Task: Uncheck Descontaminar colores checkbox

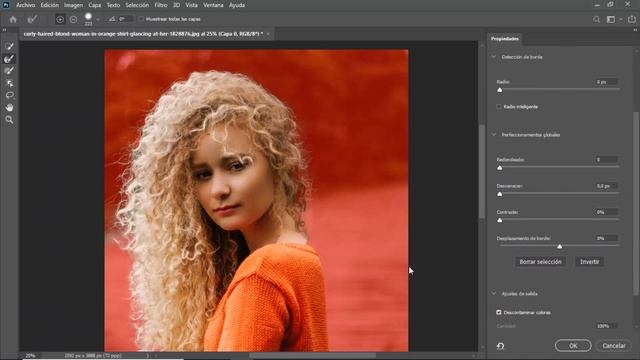Action: click(499, 312)
